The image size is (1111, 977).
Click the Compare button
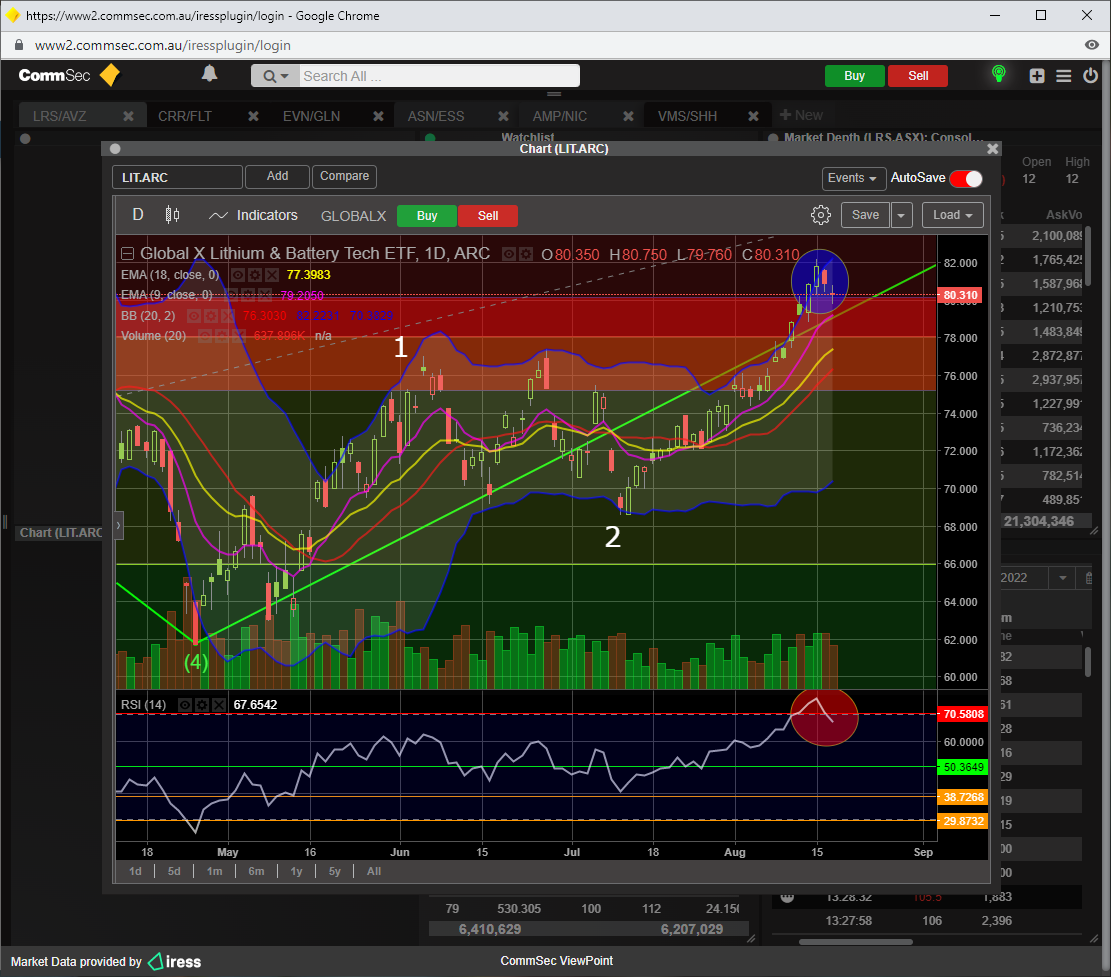[x=344, y=176]
